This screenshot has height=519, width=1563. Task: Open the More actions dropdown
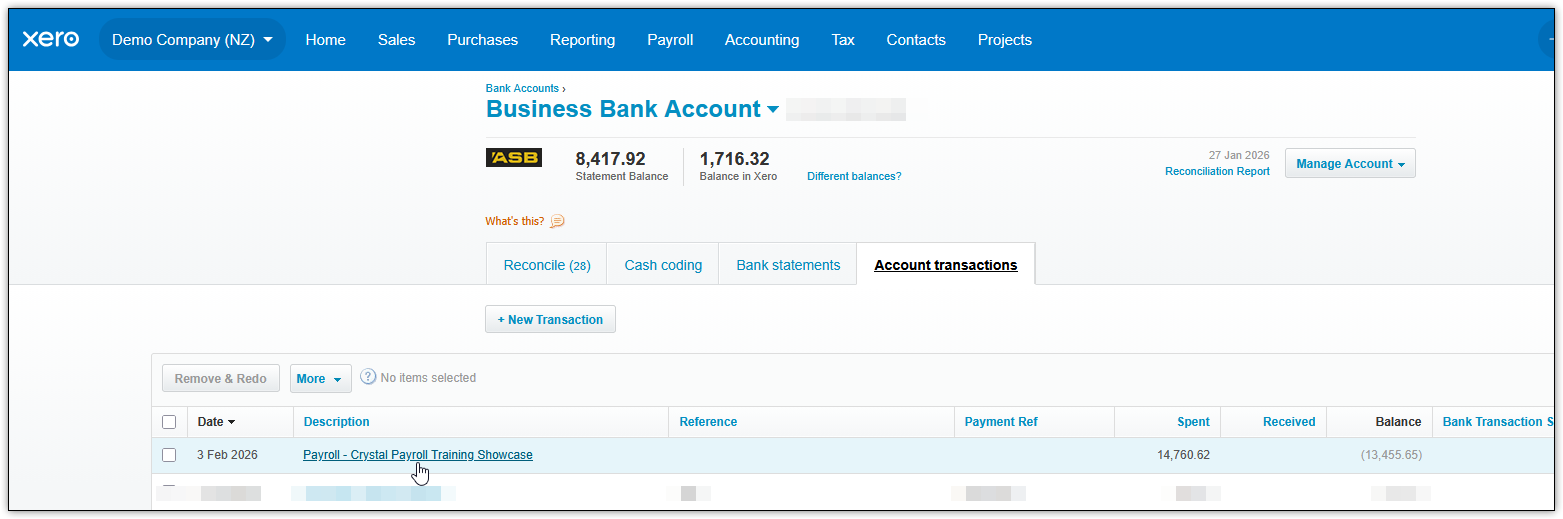tap(320, 379)
